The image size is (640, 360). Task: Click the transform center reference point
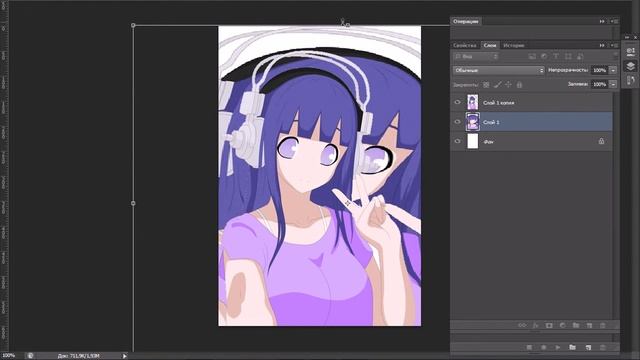tap(347, 203)
